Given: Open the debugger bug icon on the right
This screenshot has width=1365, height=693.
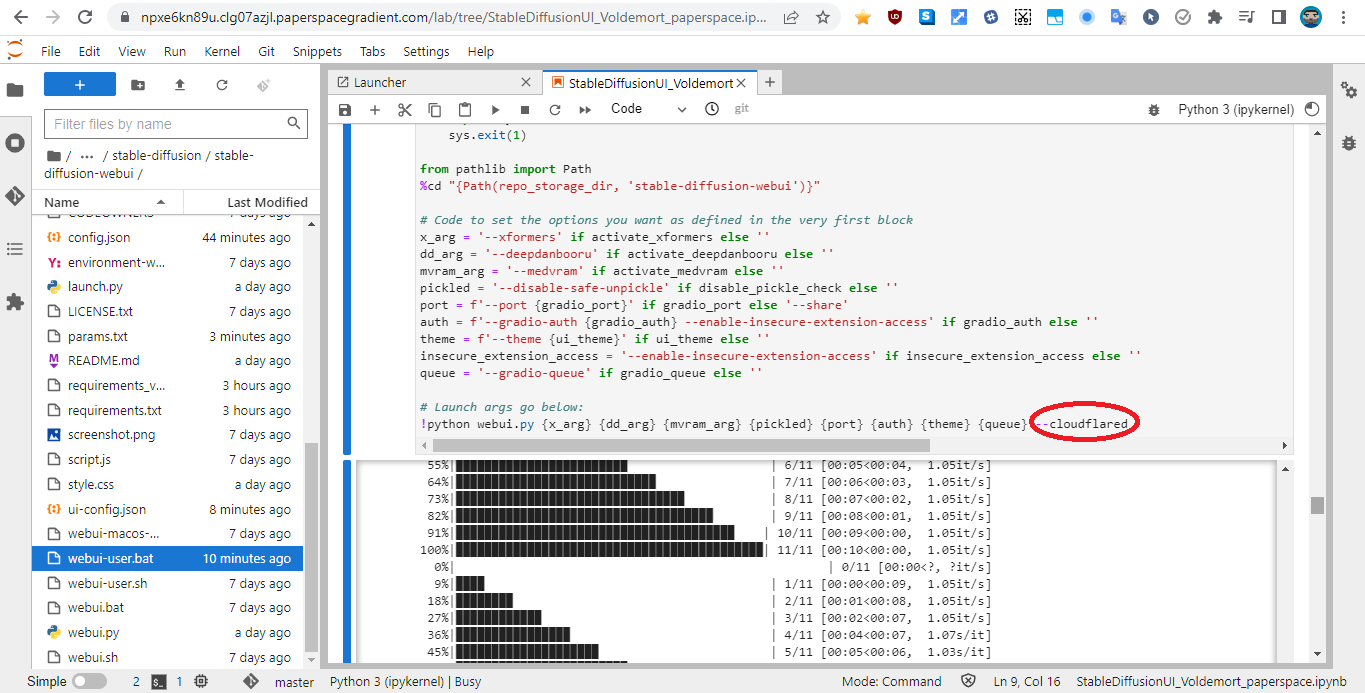Looking at the screenshot, I should pos(1349,141).
